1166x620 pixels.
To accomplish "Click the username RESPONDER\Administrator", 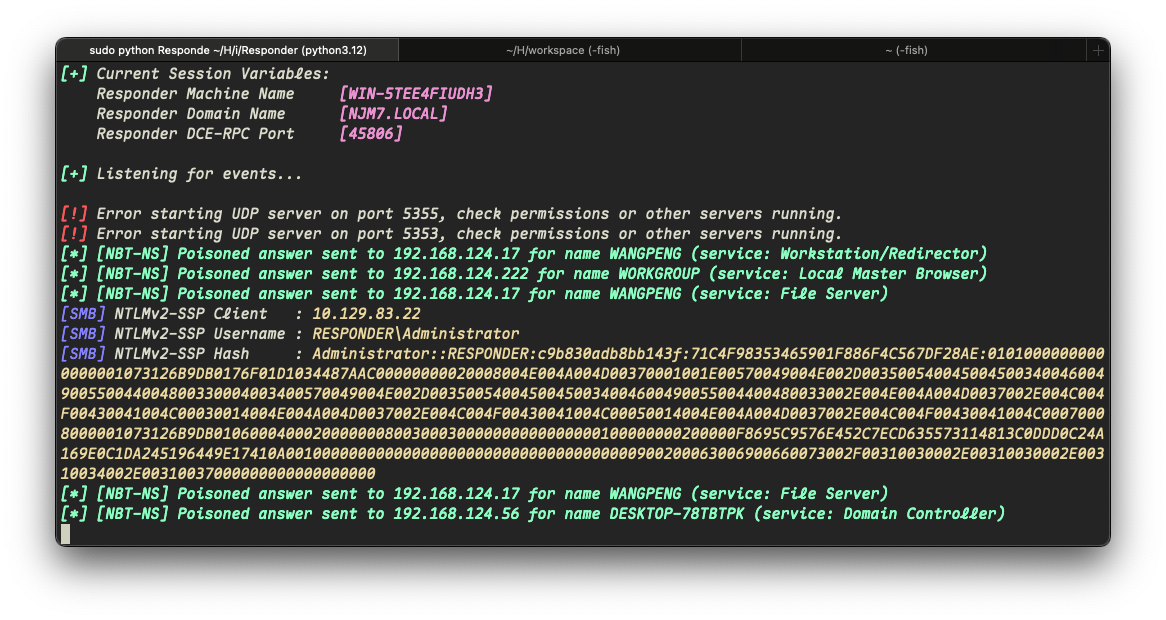I will [x=416, y=334].
